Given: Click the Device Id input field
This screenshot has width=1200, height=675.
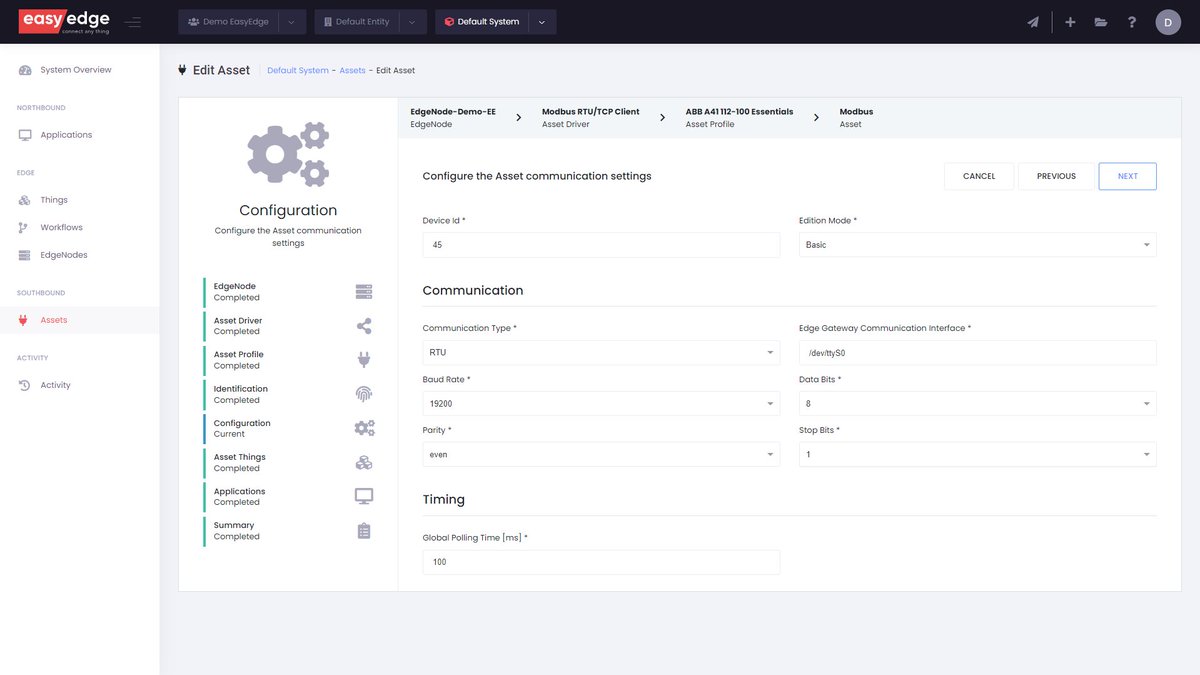Looking at the screenshot, I should point(600,243).
